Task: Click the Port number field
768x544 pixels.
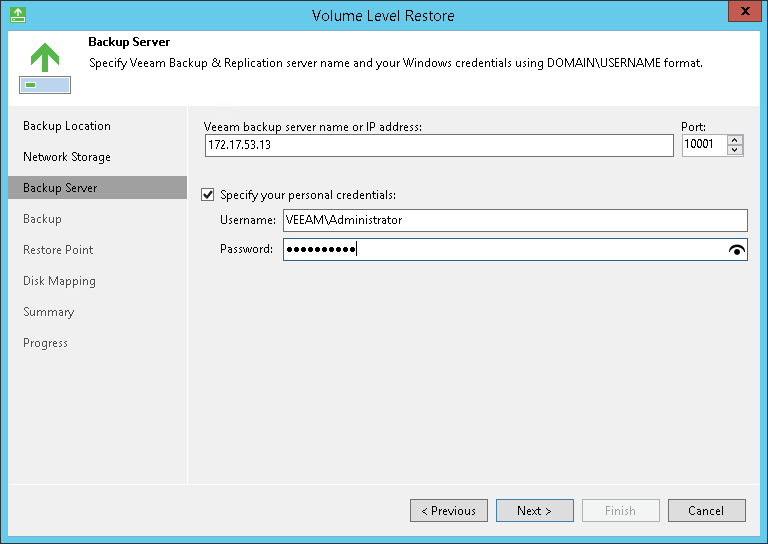Action: tap(704, 145)
